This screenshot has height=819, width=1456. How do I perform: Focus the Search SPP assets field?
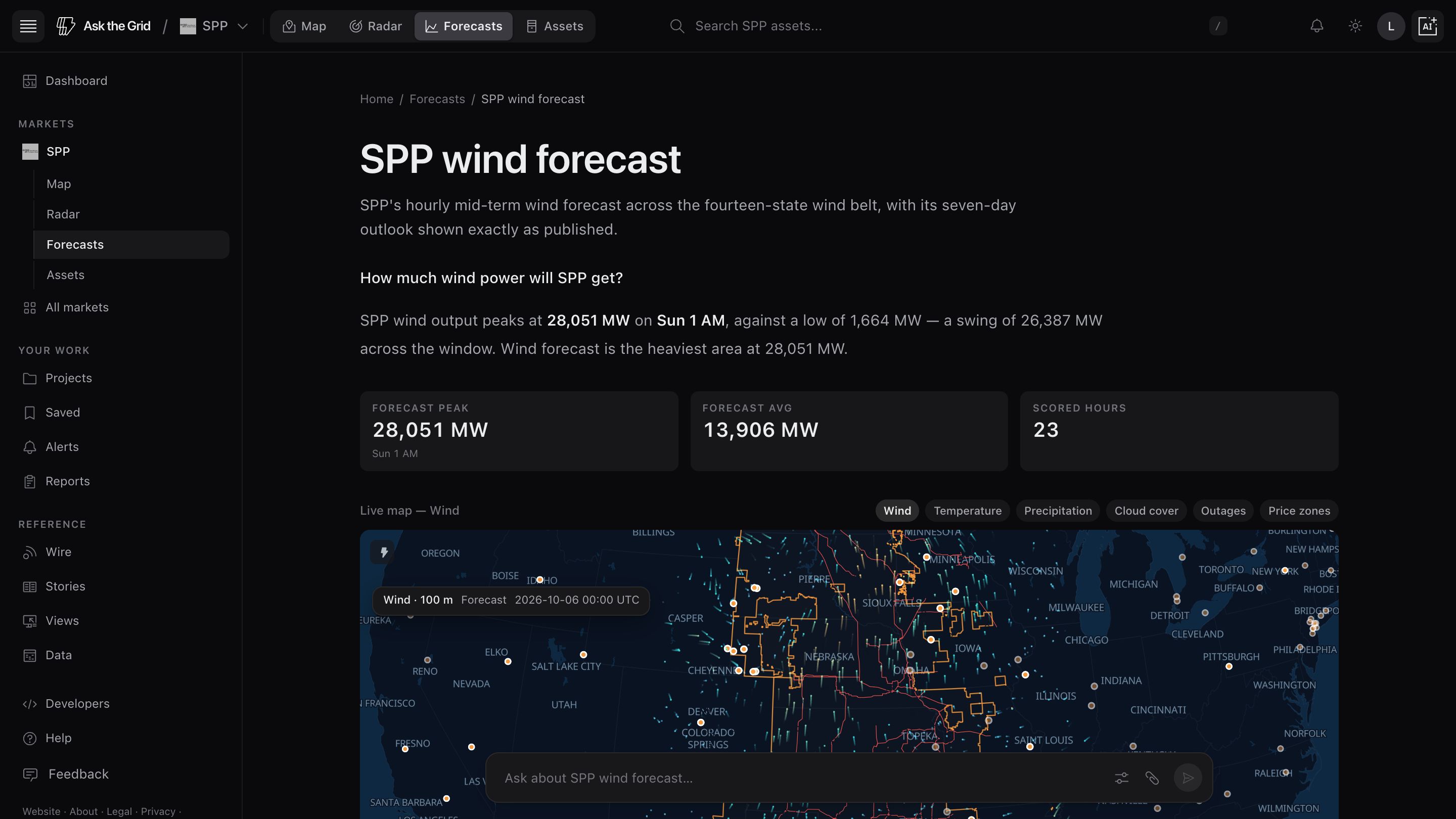tap(948, 26)
